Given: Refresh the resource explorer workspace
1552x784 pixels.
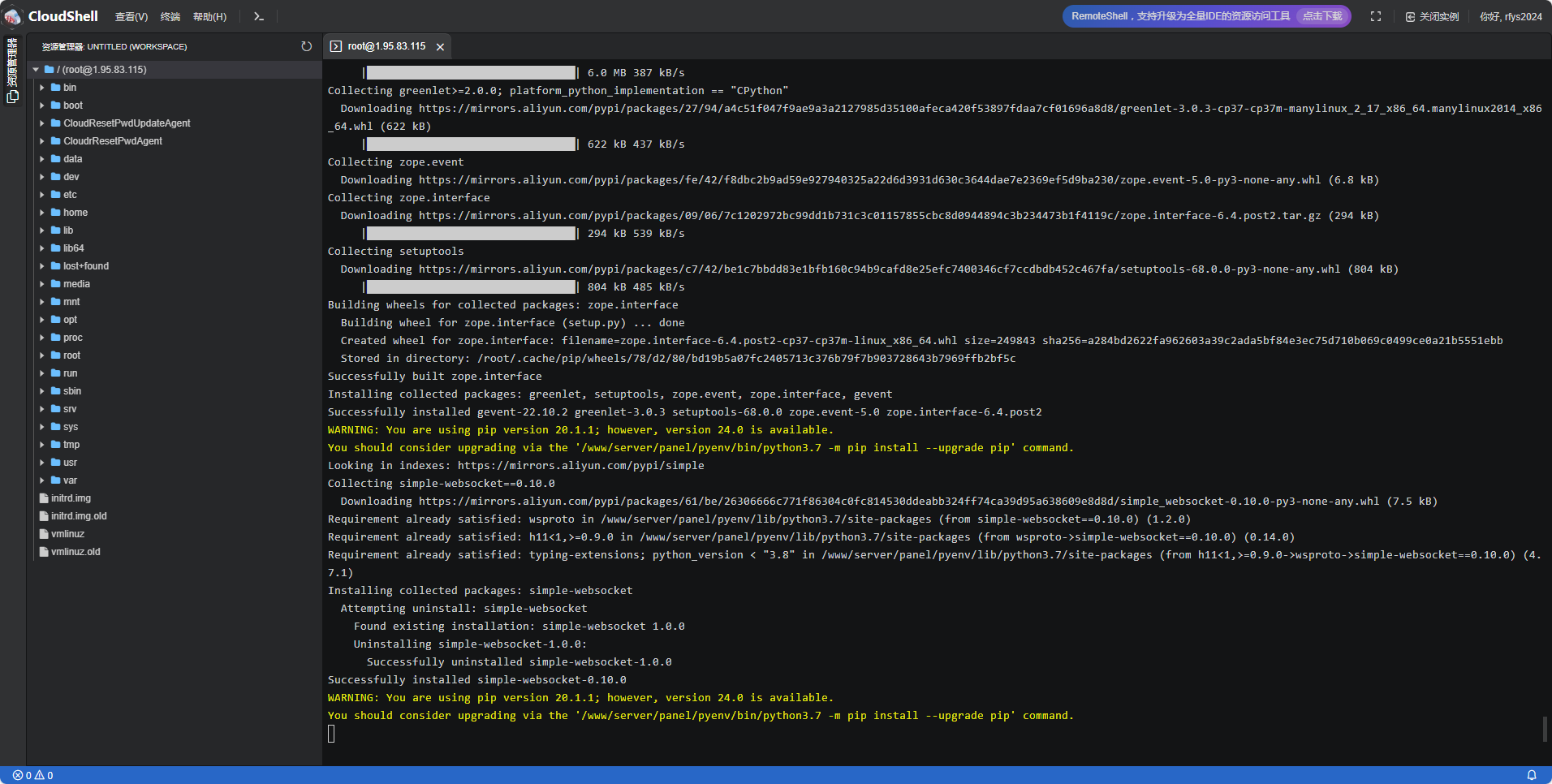Looking at the screenshot, I should (306, 46).
